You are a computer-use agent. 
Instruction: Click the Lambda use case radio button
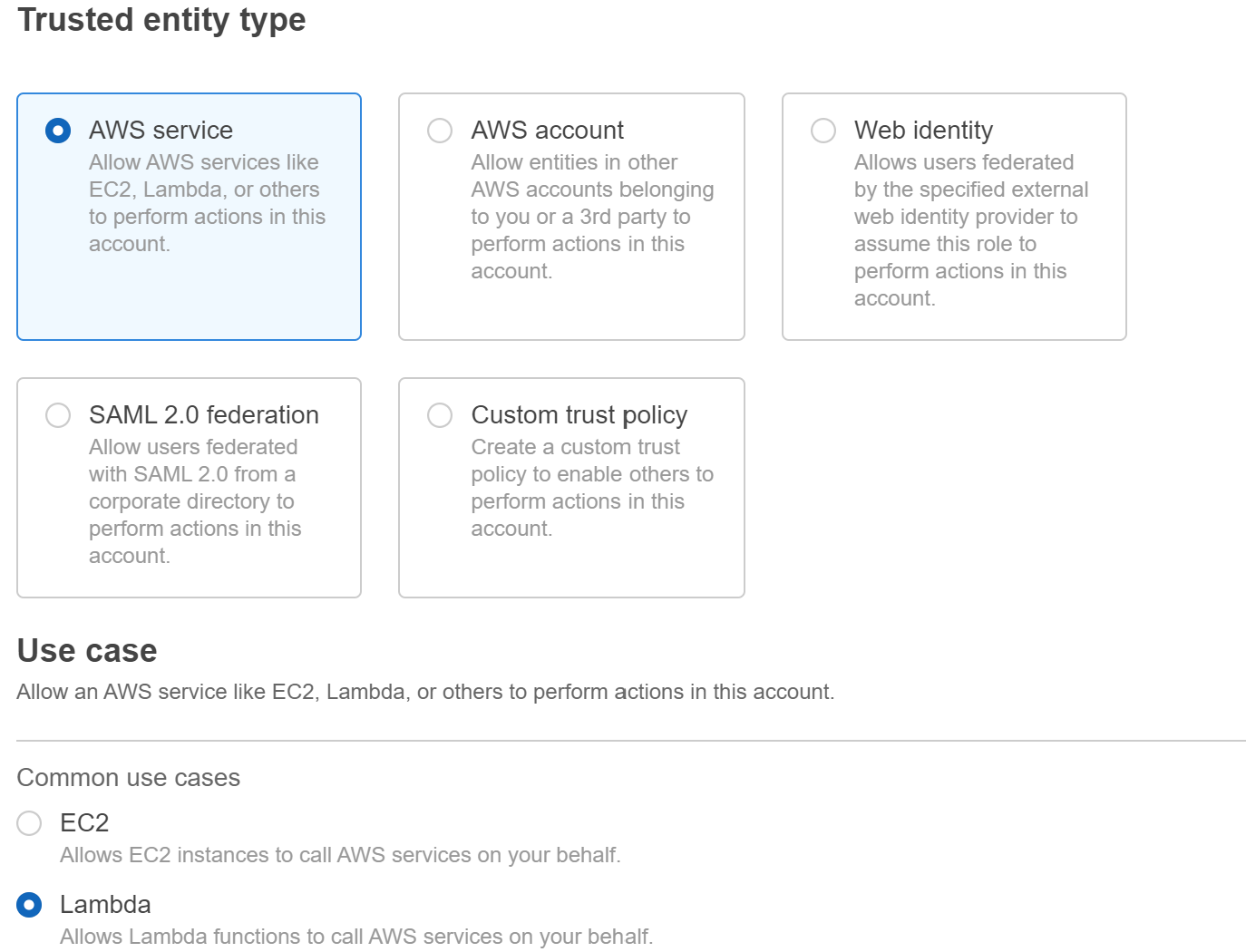point(29,905)
